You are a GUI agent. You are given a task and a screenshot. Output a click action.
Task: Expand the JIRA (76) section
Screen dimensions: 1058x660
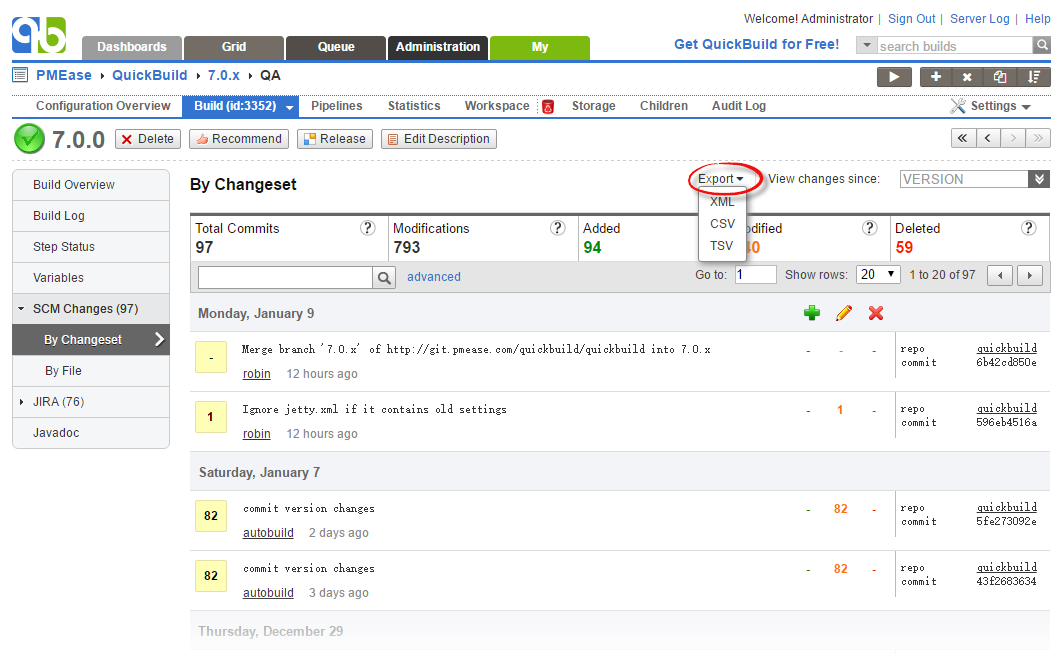(x=22, y=402)
